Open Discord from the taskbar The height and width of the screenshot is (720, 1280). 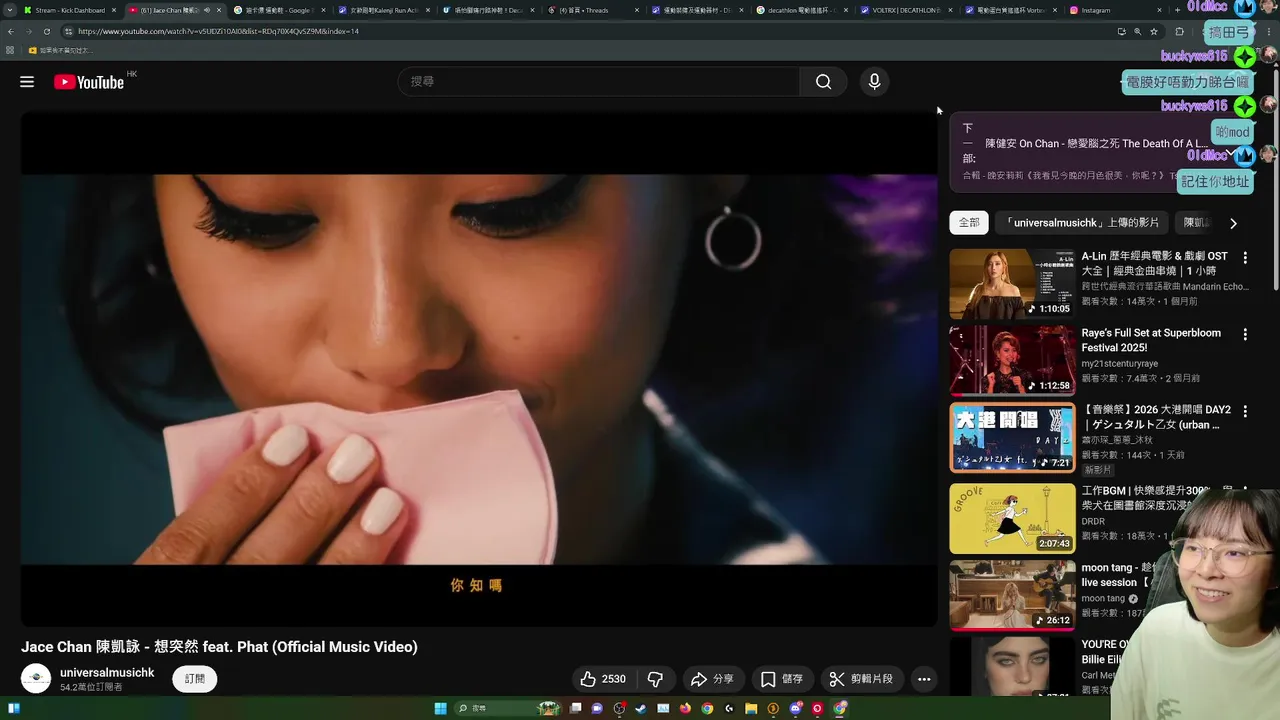point(795,709)
